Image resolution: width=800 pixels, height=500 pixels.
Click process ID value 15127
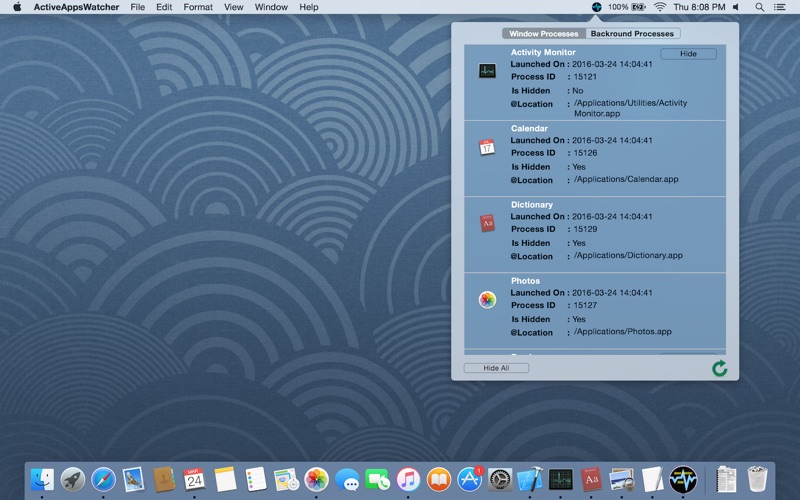click(x=585, y=305)
